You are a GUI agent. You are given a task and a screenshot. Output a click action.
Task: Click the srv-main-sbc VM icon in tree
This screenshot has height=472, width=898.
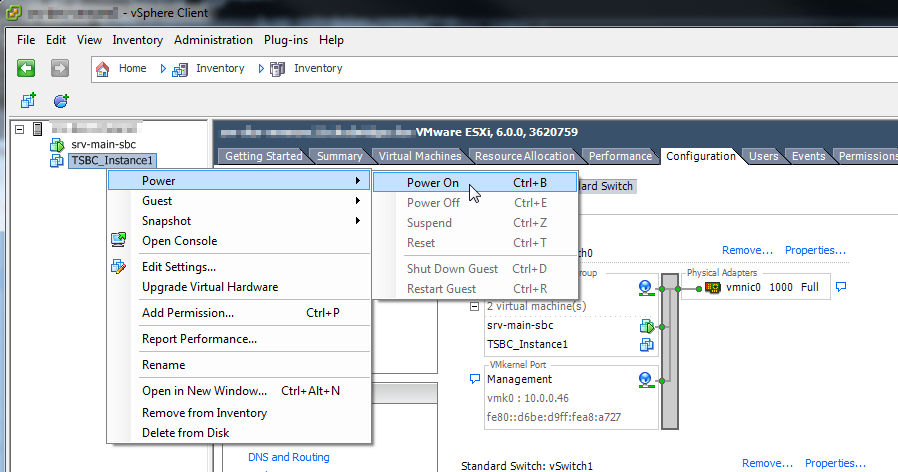tap(57, 145)
